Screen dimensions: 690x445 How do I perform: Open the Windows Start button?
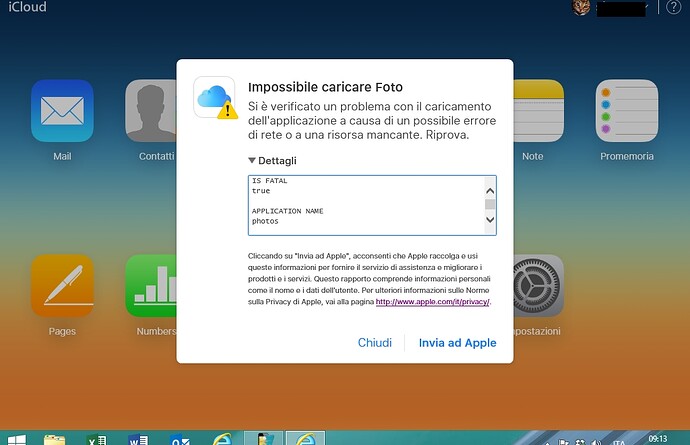coord(17,440)
